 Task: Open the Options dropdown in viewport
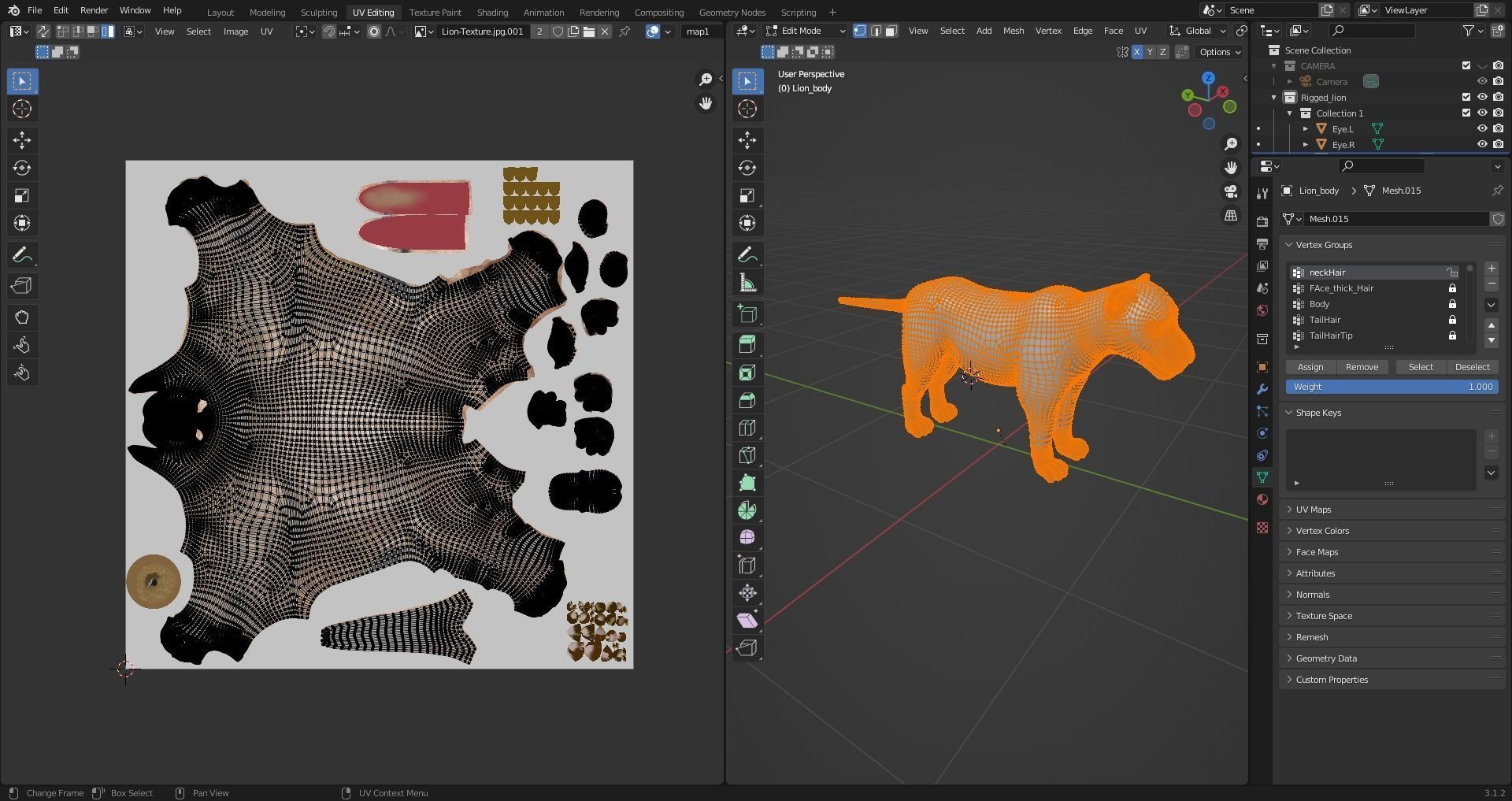1218,52
